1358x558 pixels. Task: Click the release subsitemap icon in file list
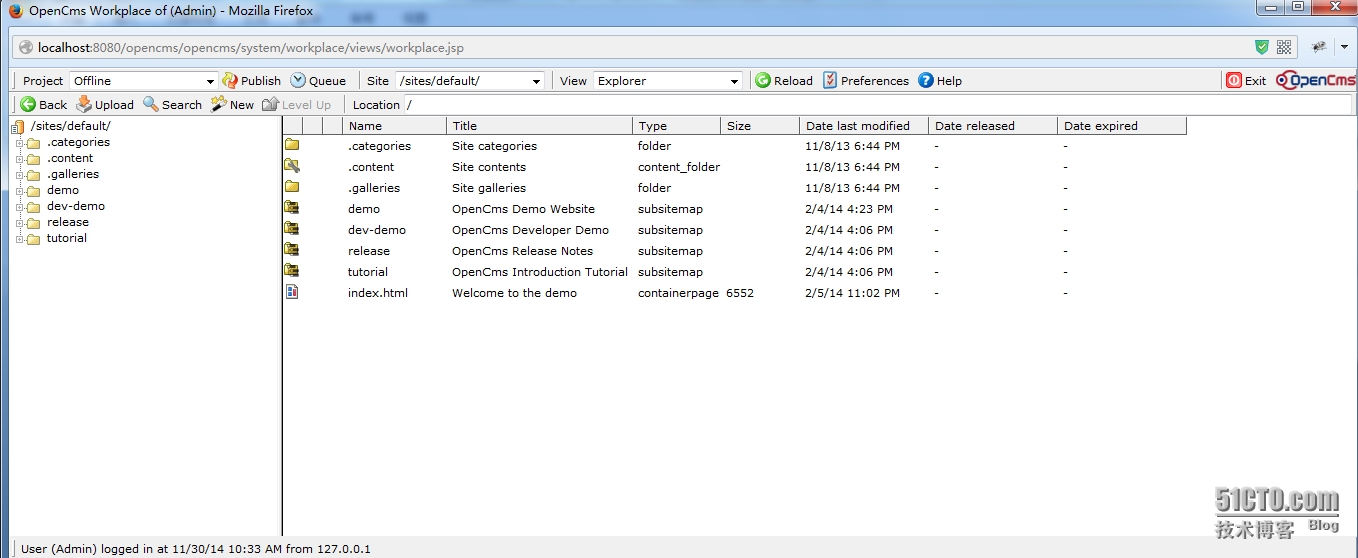[292, 250]
